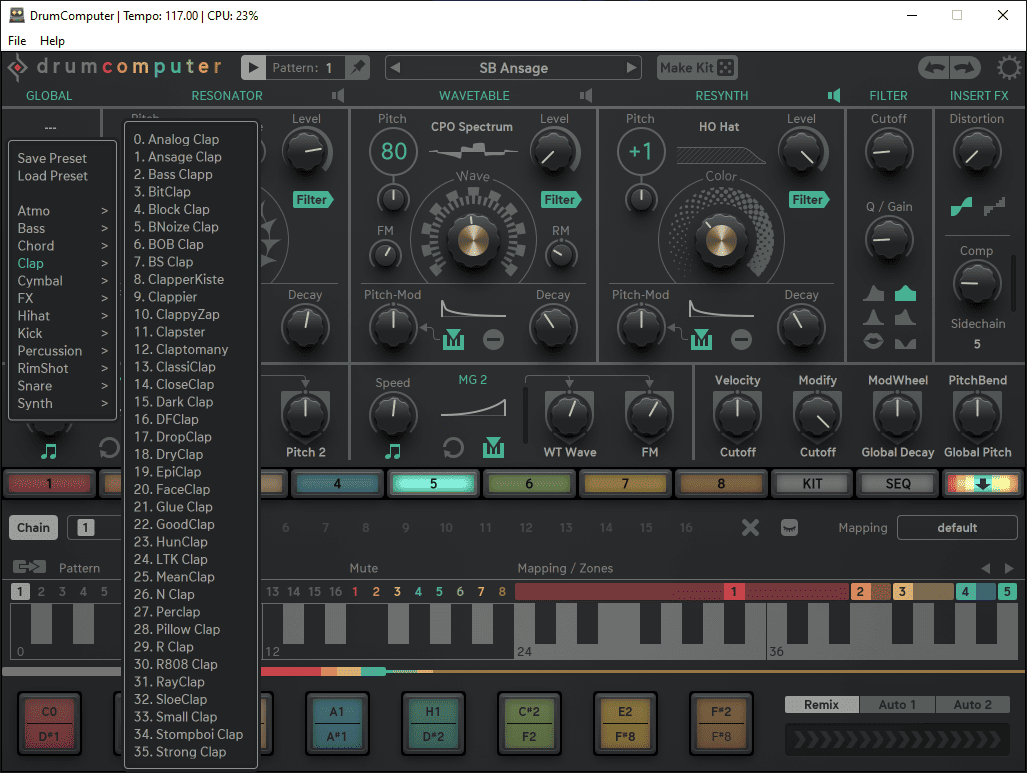The height and width of the screenshot is (773, 1027).
Task: Switch to the Remix tab
Action: point(821,705)
